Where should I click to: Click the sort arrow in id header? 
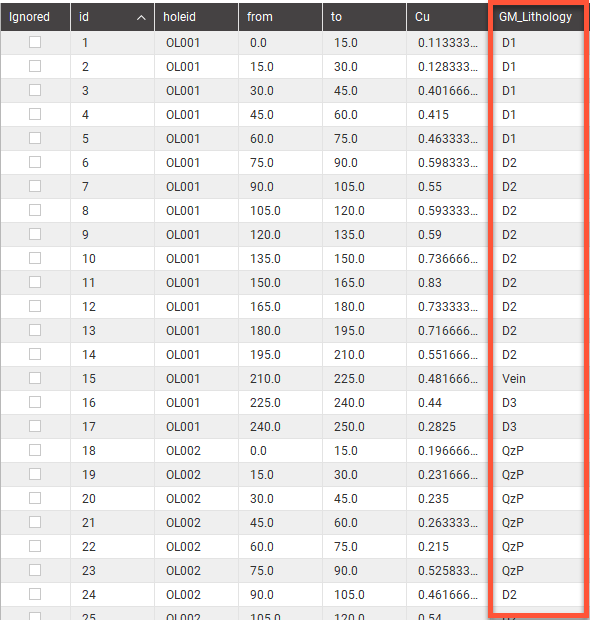tap(141, 17)
